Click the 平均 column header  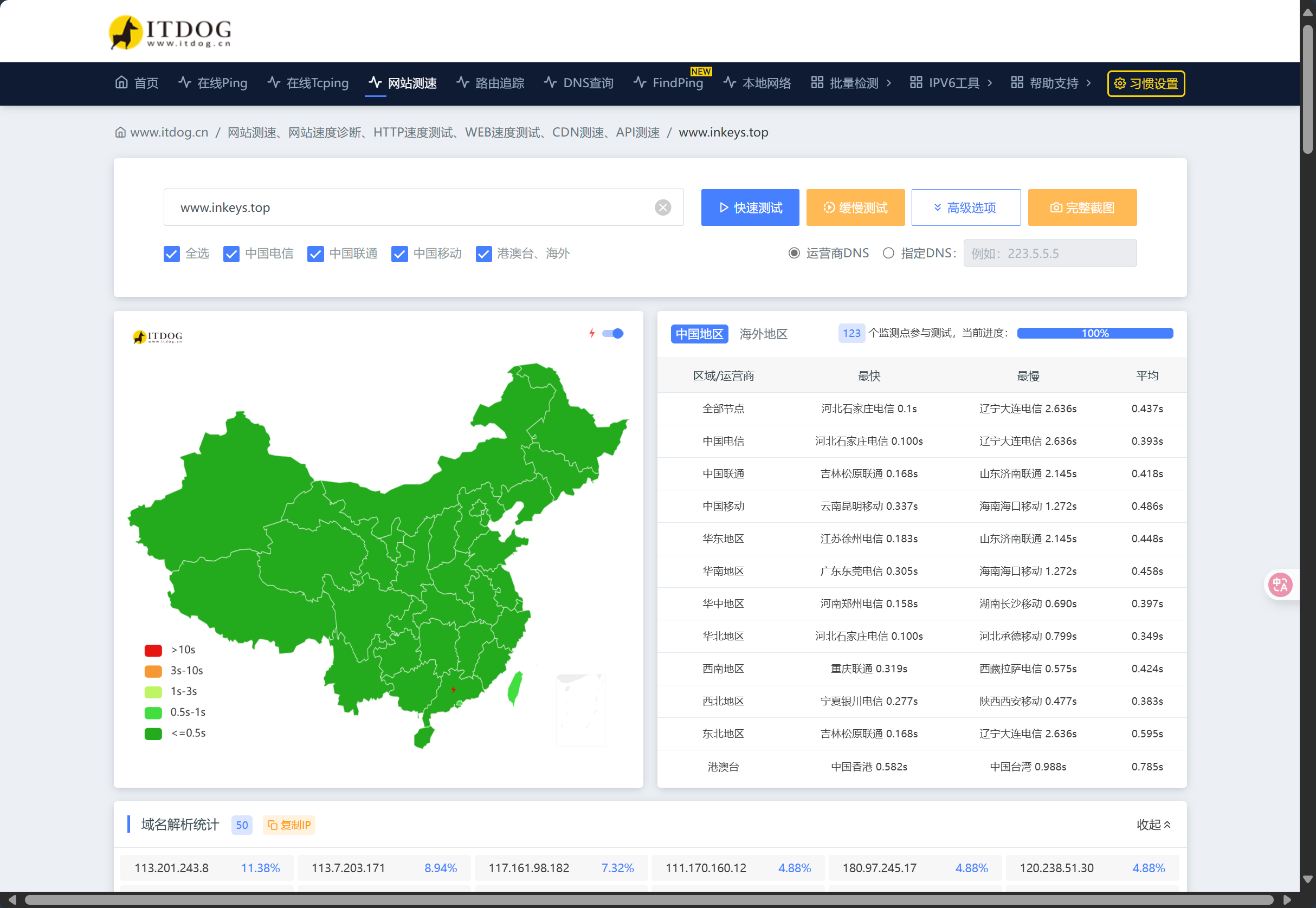tap(1147, 375)
